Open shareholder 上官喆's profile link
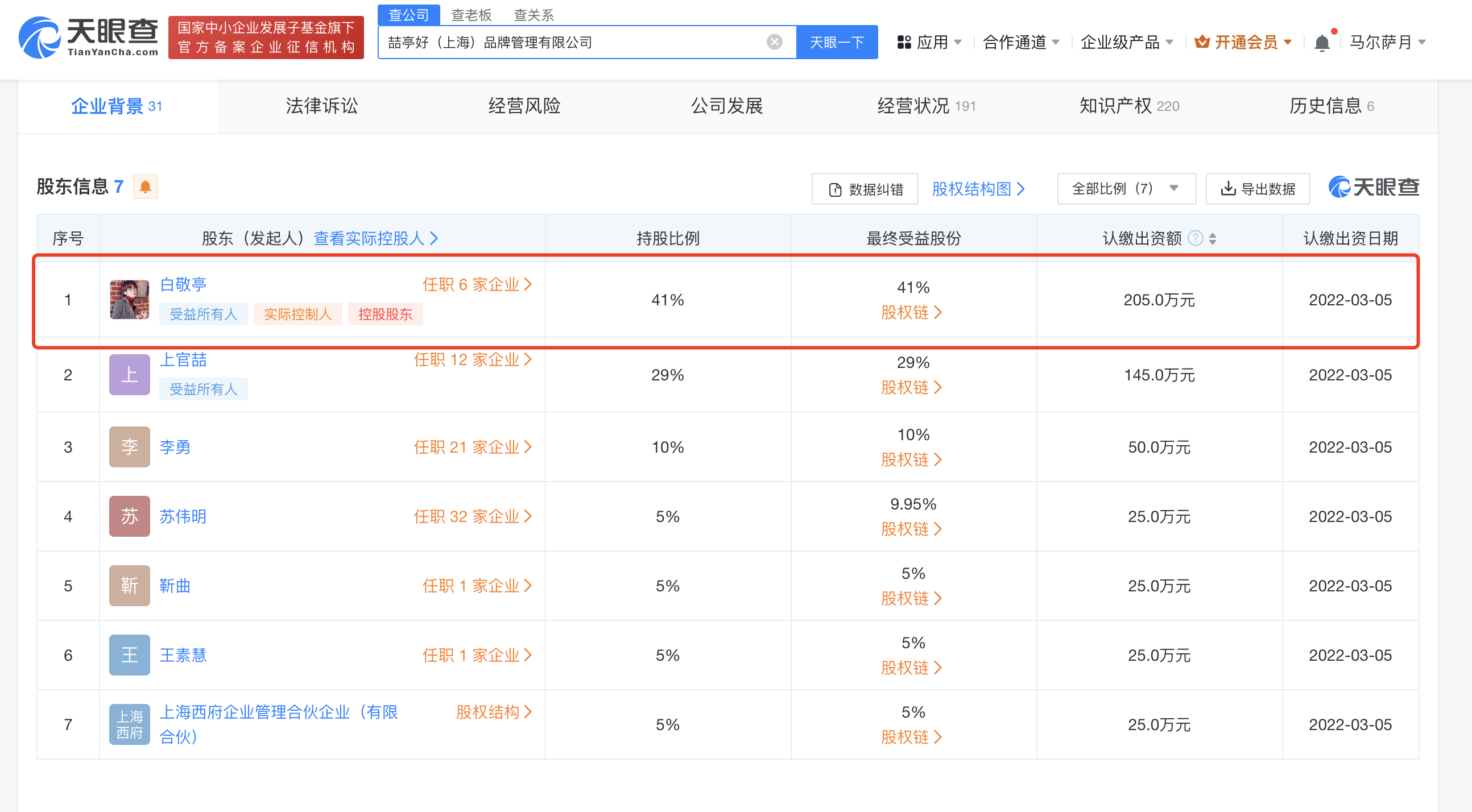1472x812 pixels. click(183, 360)
